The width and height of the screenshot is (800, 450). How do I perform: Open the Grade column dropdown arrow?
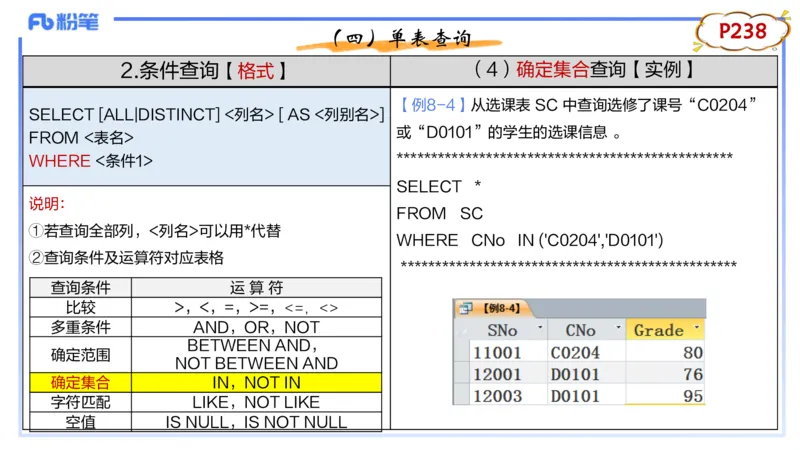click(x=697, y=328)
